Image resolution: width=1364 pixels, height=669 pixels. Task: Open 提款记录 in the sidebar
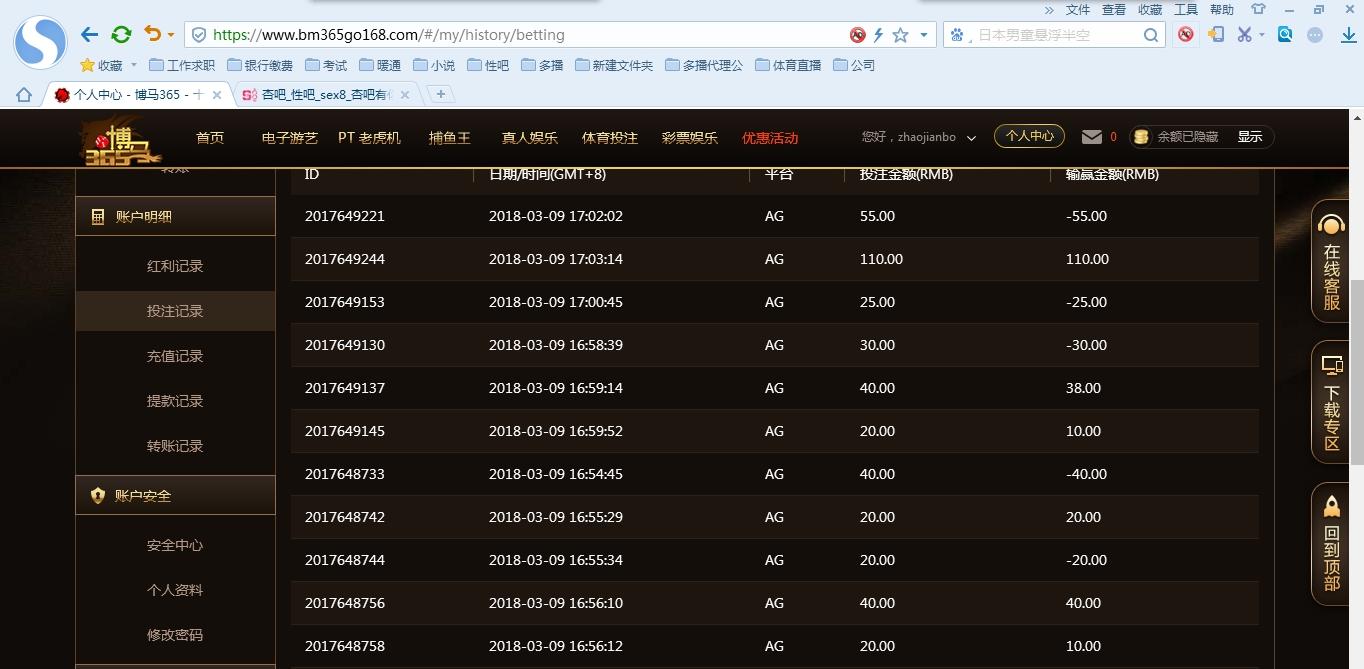(175, 401)
